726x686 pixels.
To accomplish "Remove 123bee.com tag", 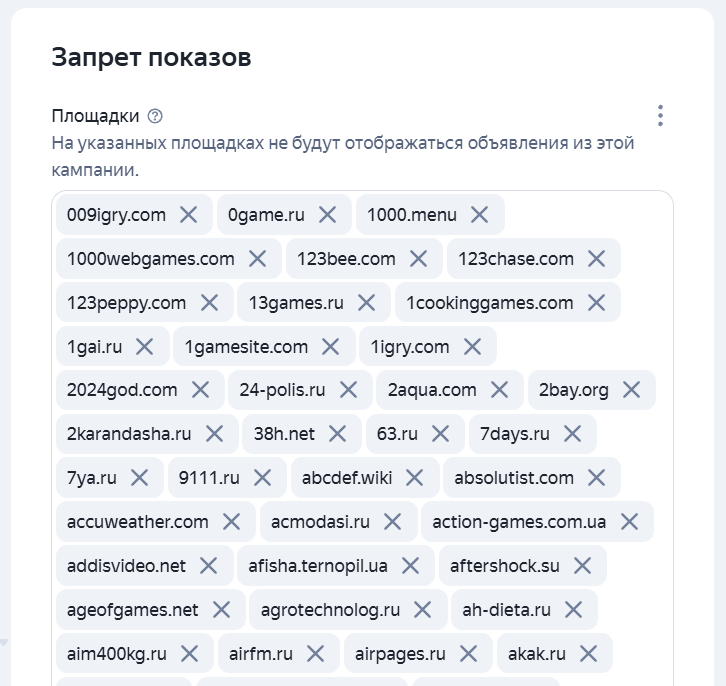I will (419, 259).
